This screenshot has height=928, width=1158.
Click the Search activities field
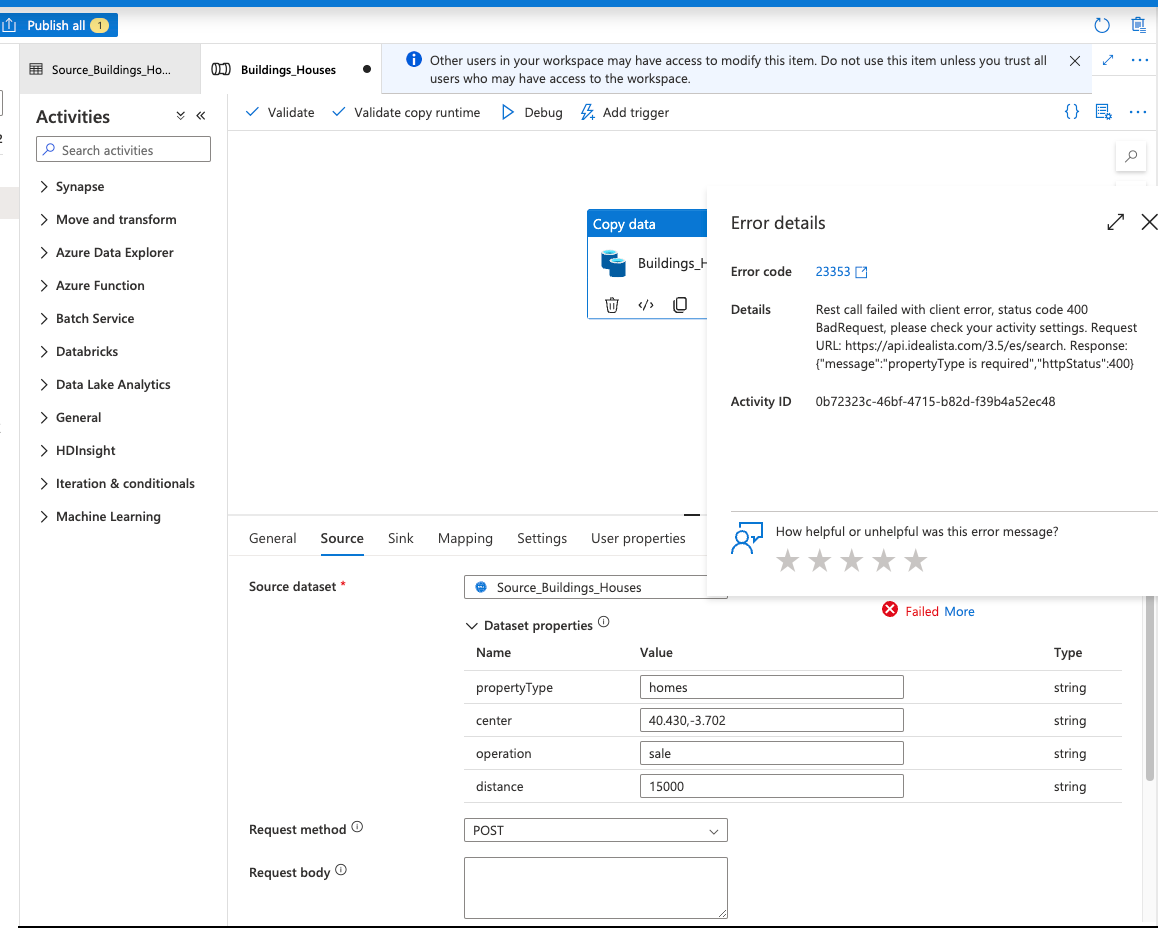(x=123, y=150)
